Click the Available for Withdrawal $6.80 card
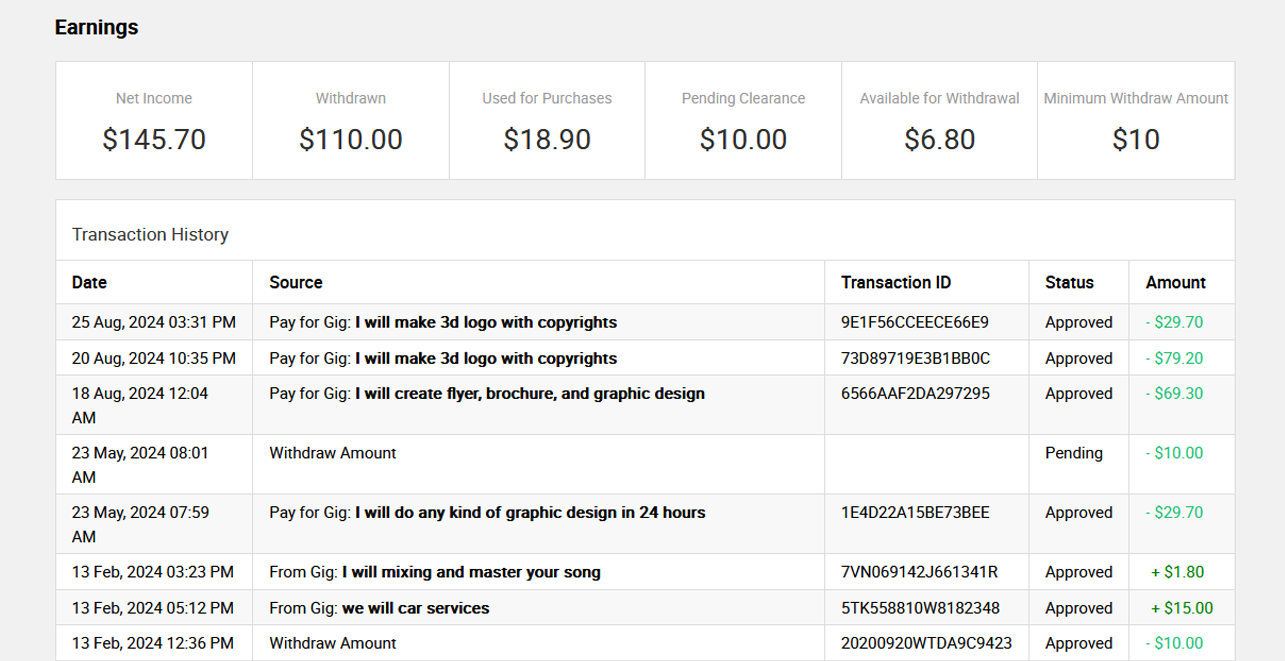1285x661 pixels. 940,121
